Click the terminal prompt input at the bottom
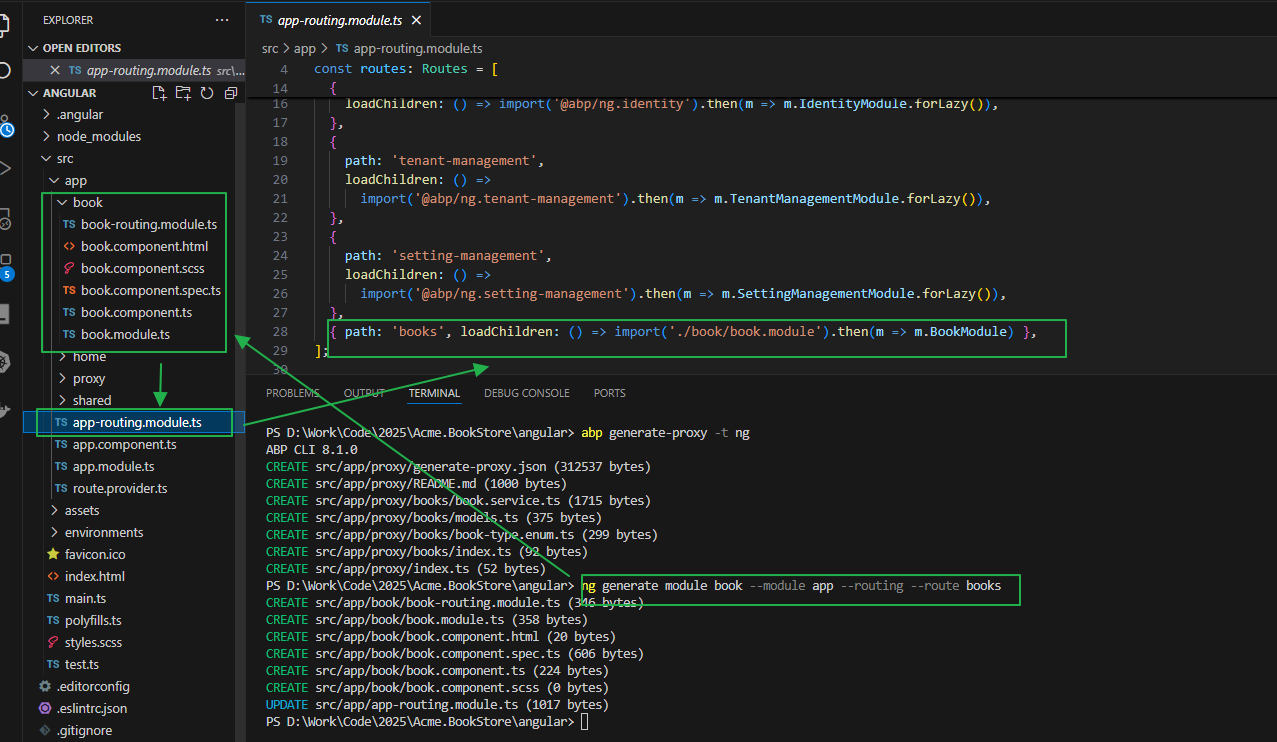Viewport: 1277px width, 742px height. click(584, 722)
